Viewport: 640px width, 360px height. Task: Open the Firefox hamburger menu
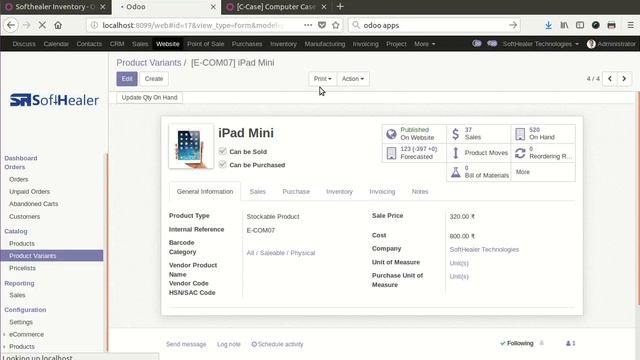click(x=631, y=25)
